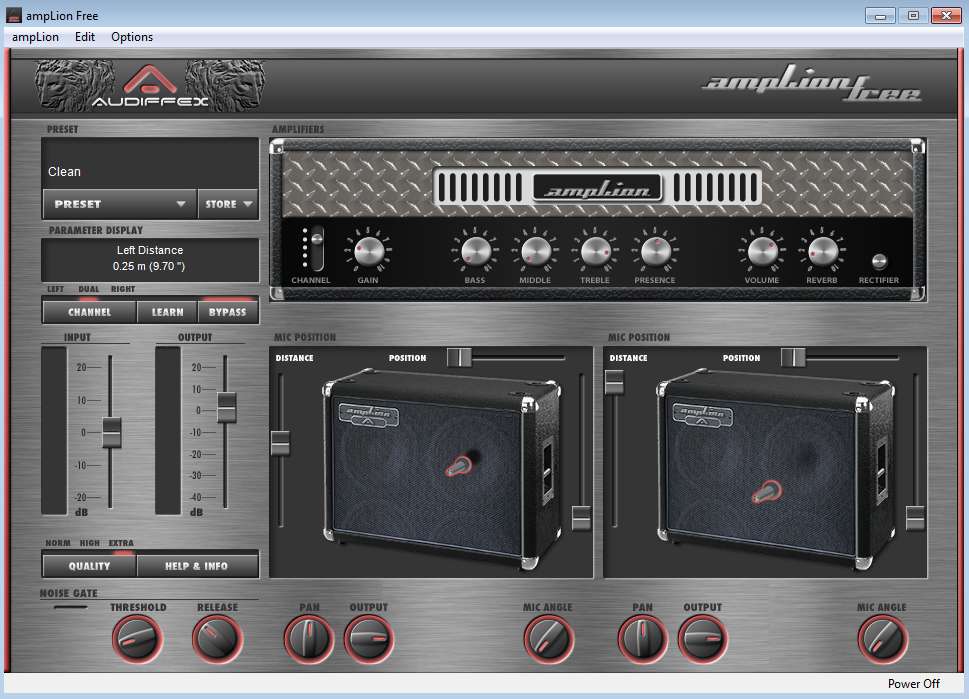Click the right cabinet Output knob
969x699 pixels.
point(703,638)
